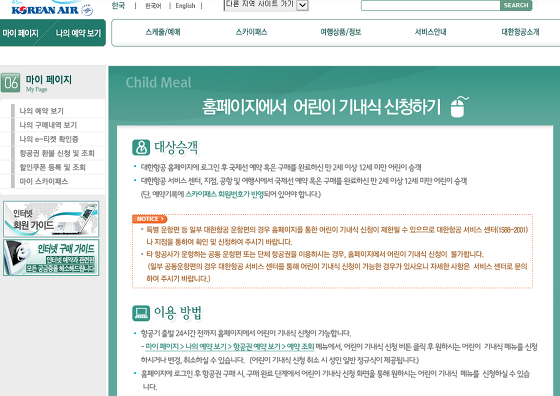560x396 pixels.
Task: Click the Korean Air logo
Action: 52,9
